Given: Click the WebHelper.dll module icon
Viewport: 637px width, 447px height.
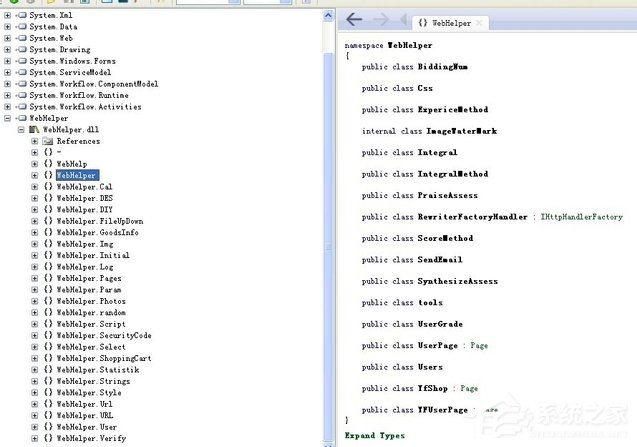Looking at the screenshot, I should (x=35, y=130).
